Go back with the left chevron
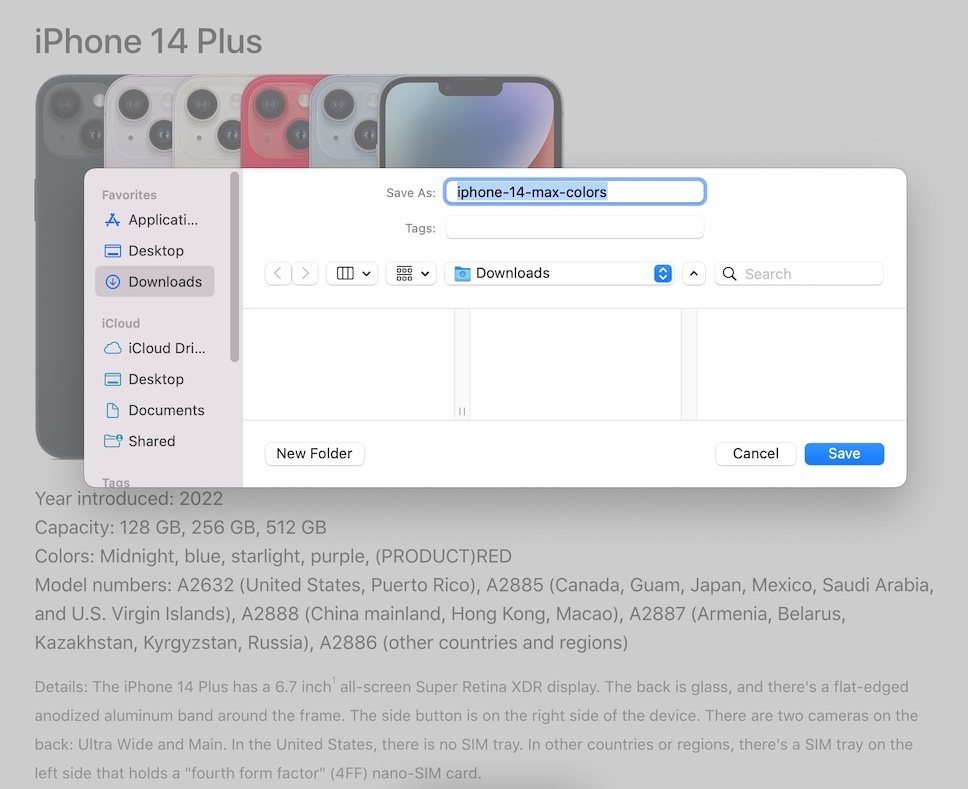 [278, 273]
